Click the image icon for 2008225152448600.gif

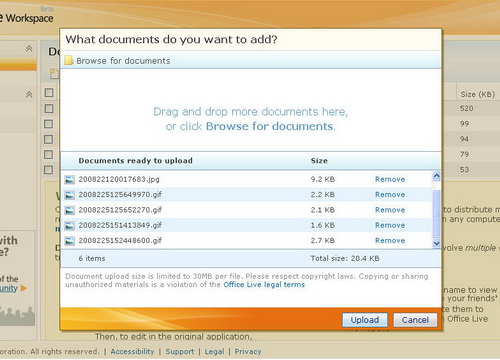point(69,241)
